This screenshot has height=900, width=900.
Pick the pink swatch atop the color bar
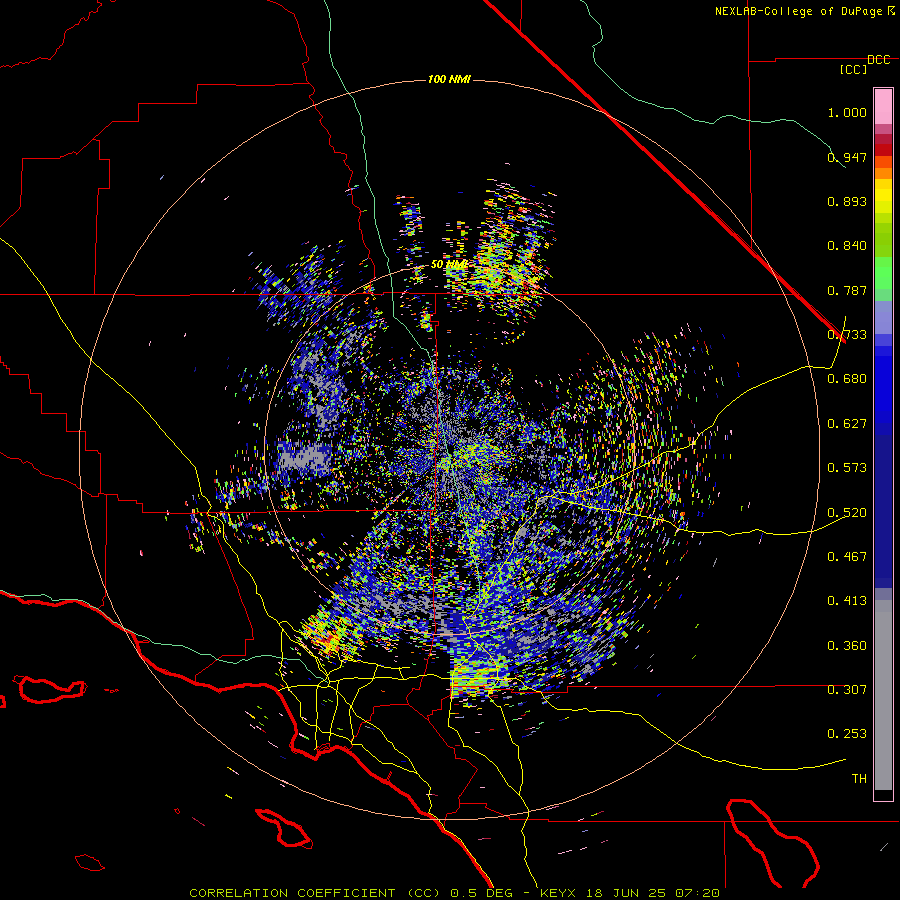pos(883,106)
